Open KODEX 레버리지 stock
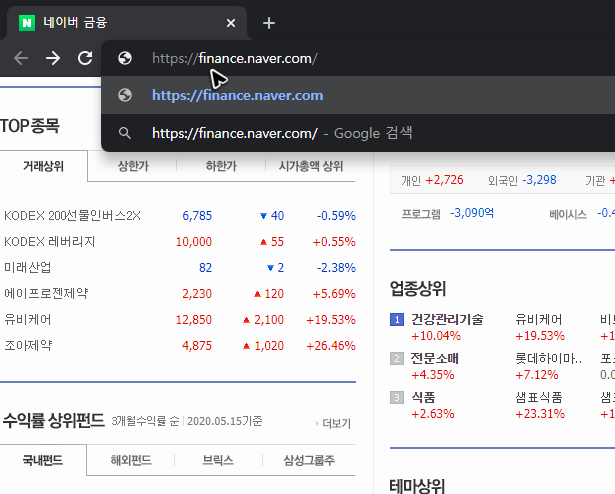The width and height of the screenshot is (615, 494). pyautogui.click(x=49, y=242)
